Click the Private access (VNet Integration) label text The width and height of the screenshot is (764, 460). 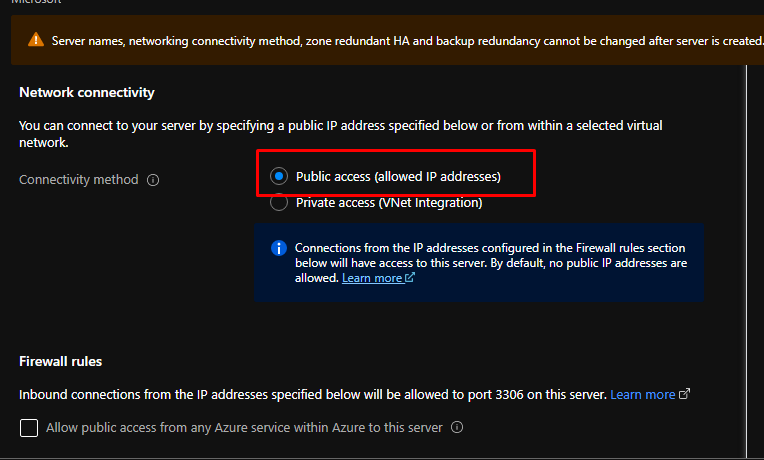[x=389, y=203]
